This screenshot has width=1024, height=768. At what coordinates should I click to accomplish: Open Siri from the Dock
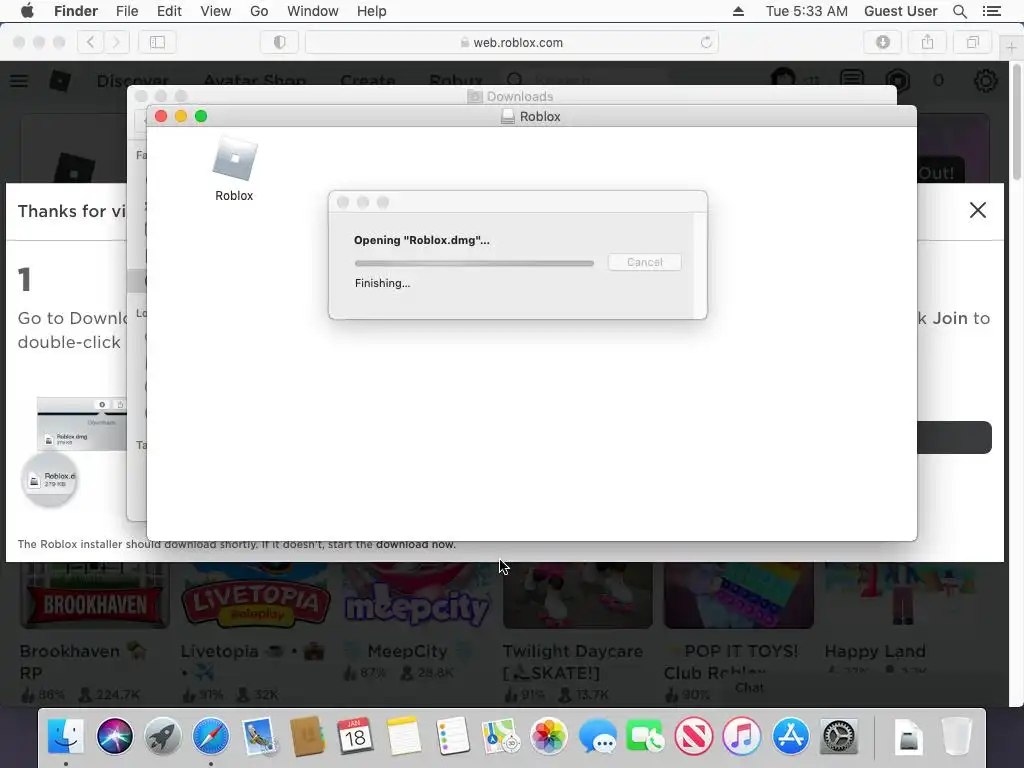click(114, 736)
